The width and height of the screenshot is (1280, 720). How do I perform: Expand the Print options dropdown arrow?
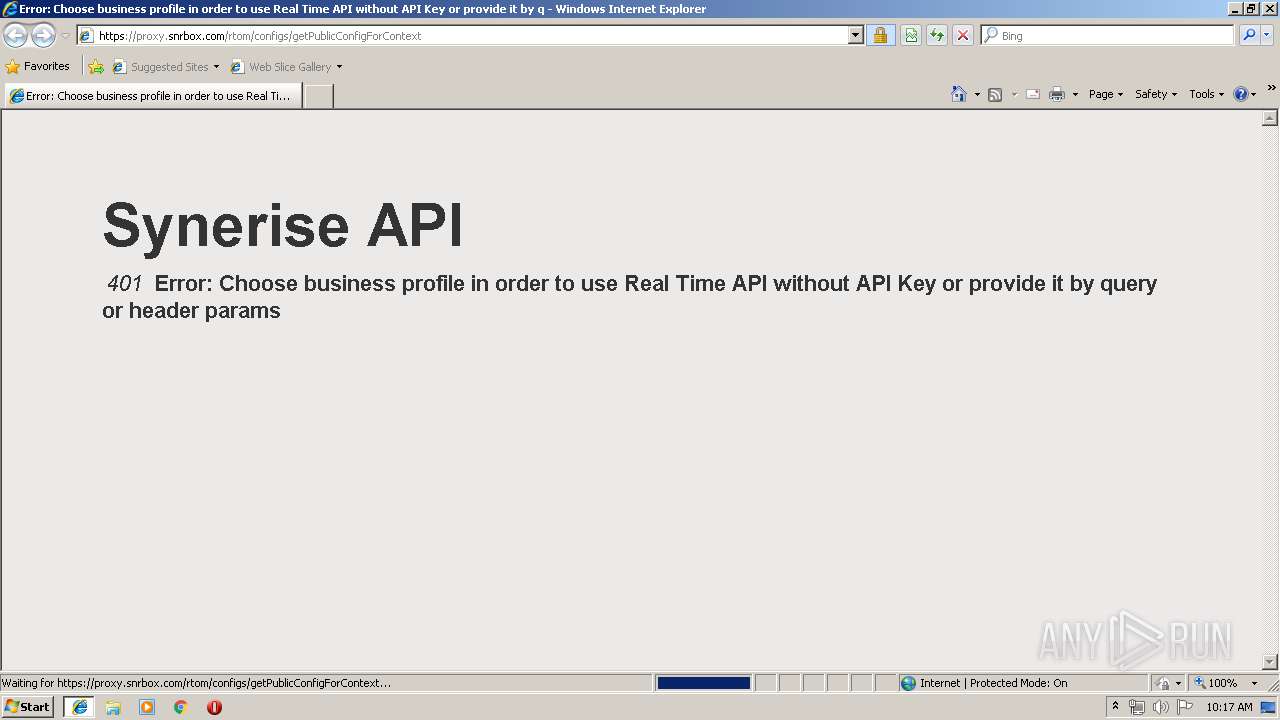1075,95
